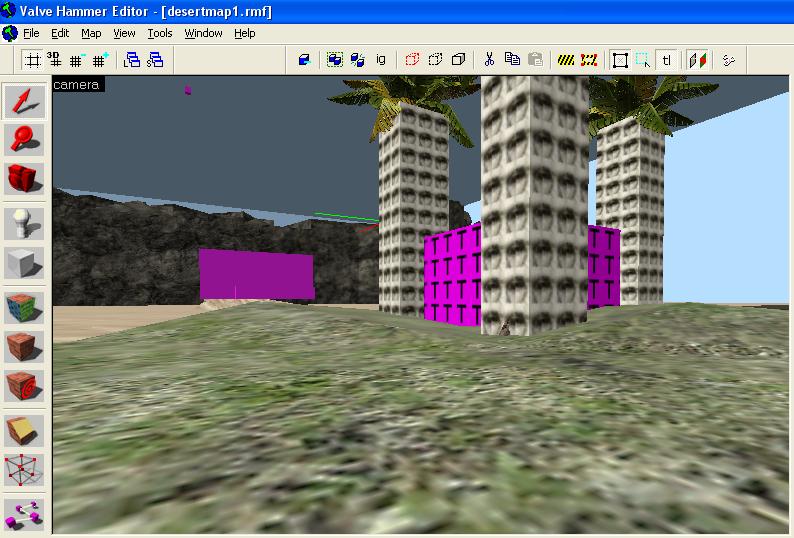Viewport: 794px width, 538px height.
Task: Select the Selection arrow tool
Action: [x=24, y=101]
